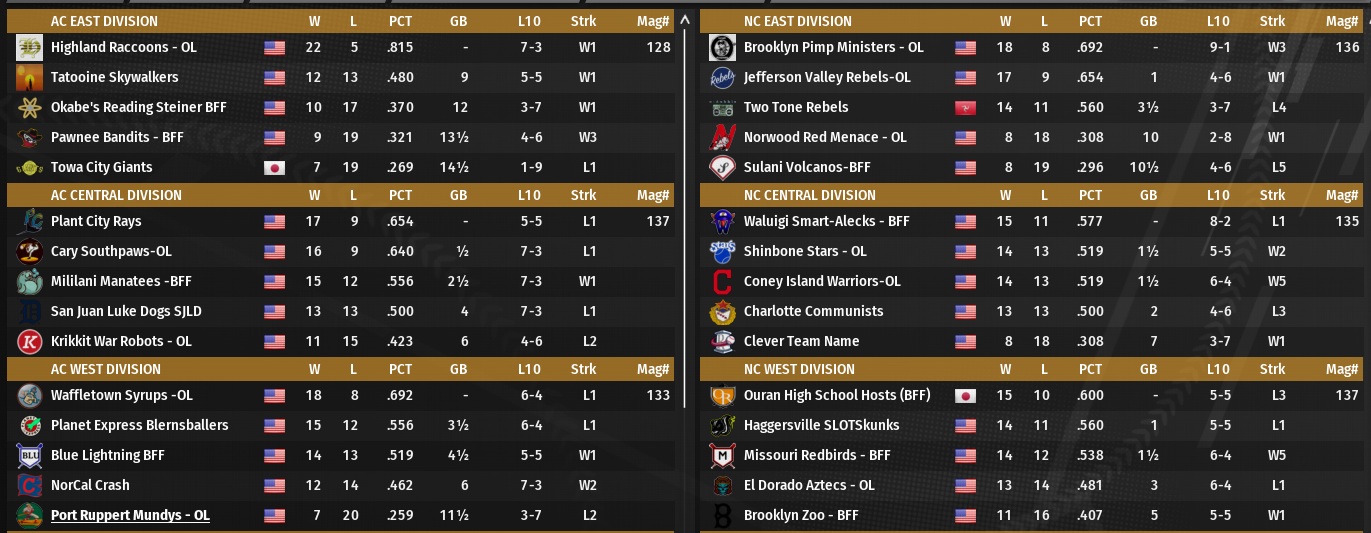Click the scrollbar up arrow between standings panels

click(685, 19)
